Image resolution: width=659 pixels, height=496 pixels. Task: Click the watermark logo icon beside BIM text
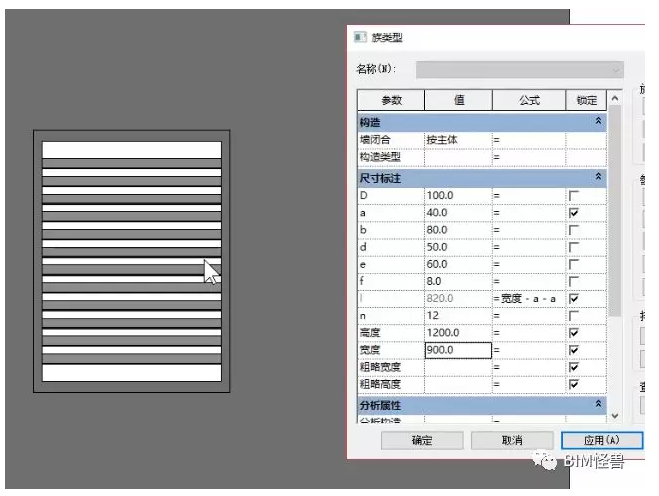point(547,460)
